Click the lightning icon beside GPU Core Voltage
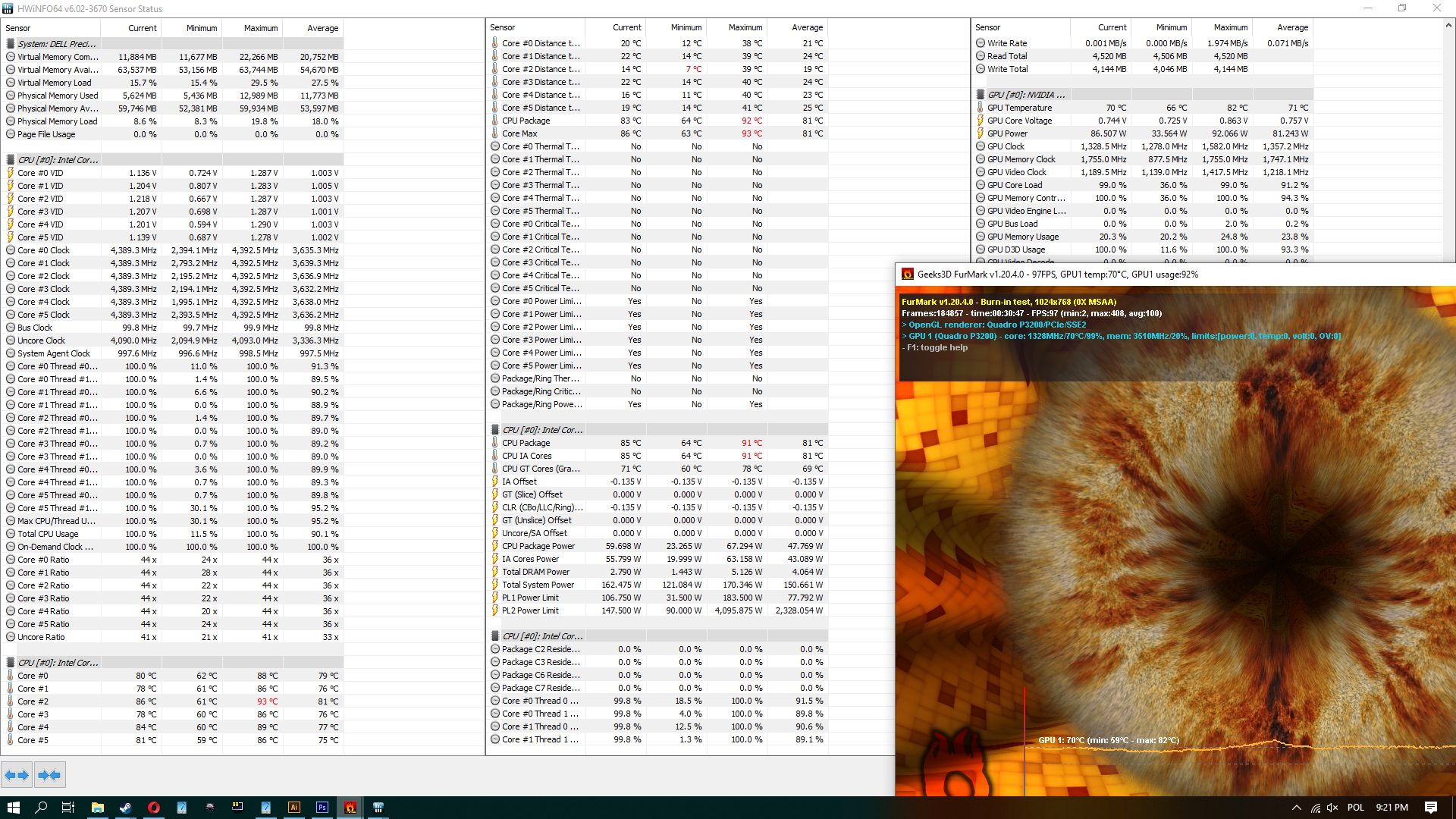1456x819 pixels. [980, 121]
